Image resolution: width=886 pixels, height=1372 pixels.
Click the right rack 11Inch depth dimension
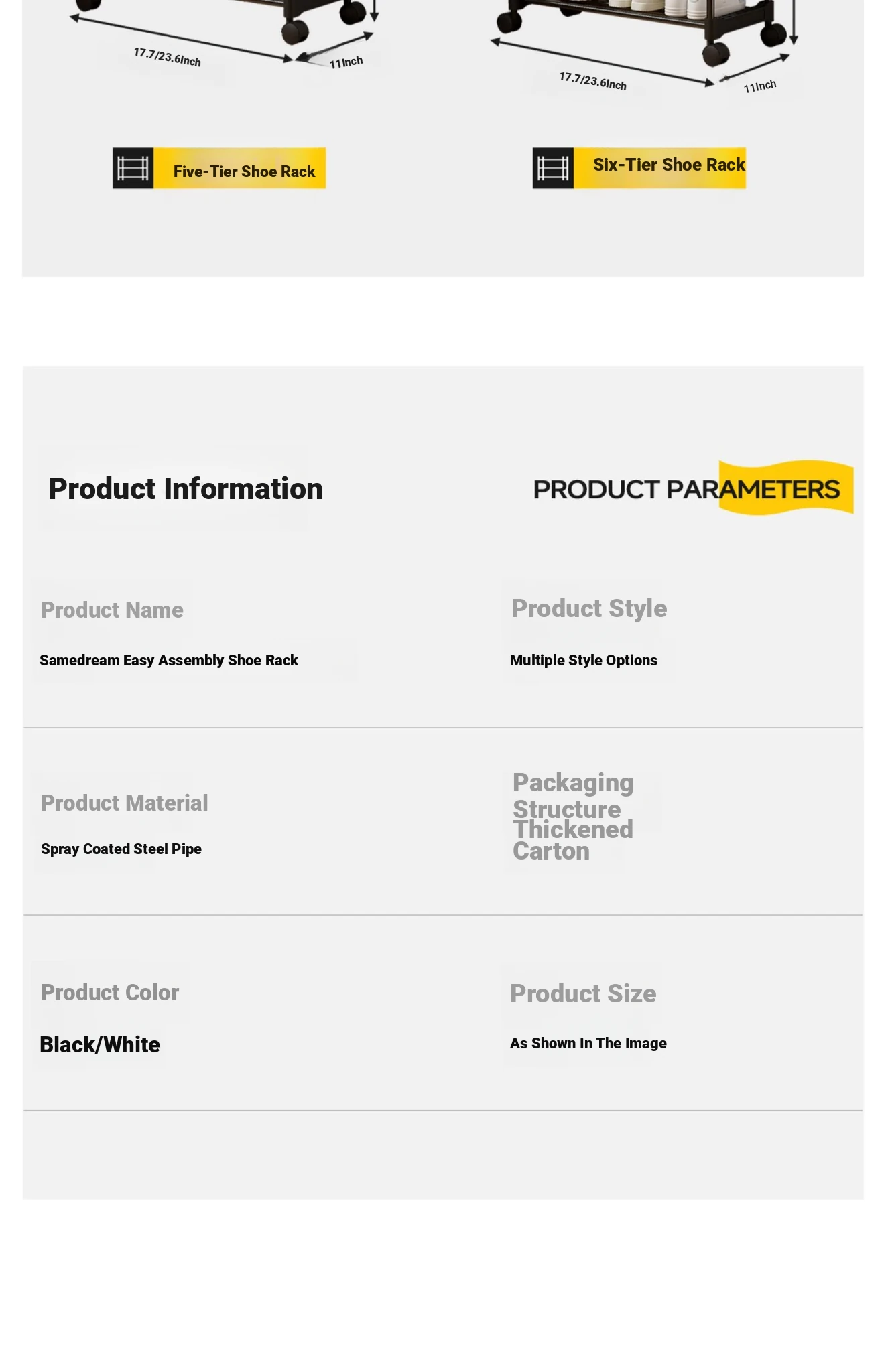tap(760, 86)
